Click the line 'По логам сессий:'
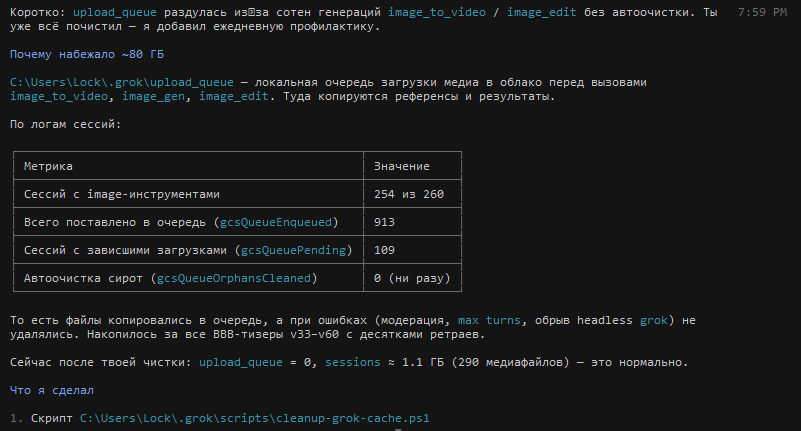Screen dimensions: 801x431 coord(65,124)
